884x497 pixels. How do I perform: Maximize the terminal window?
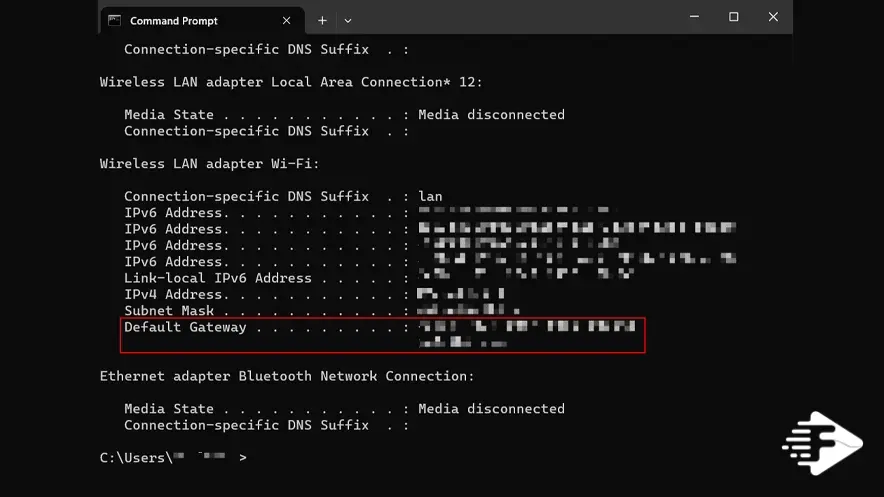(733, 17)
